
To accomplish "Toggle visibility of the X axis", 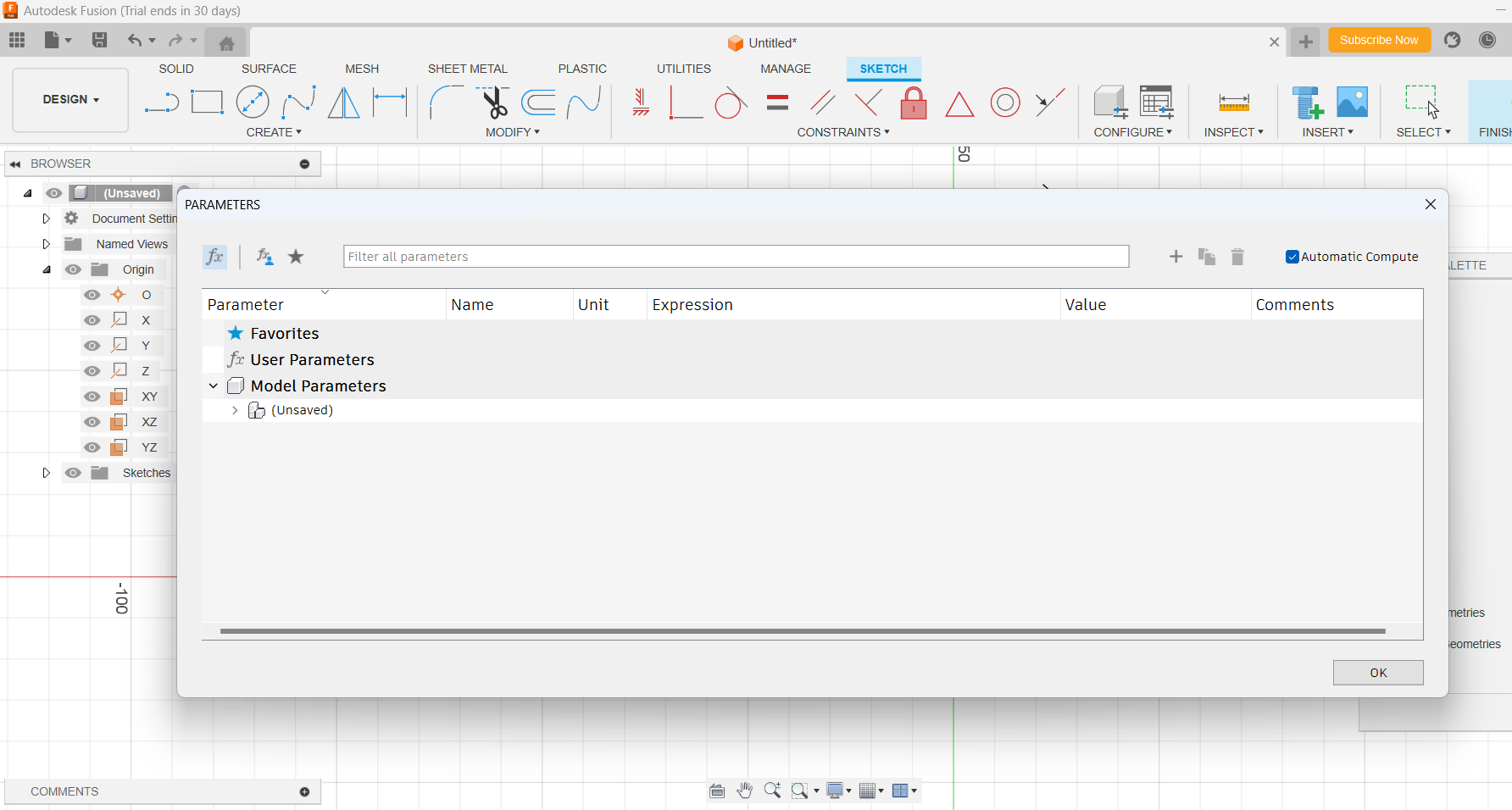I will 92,320.
